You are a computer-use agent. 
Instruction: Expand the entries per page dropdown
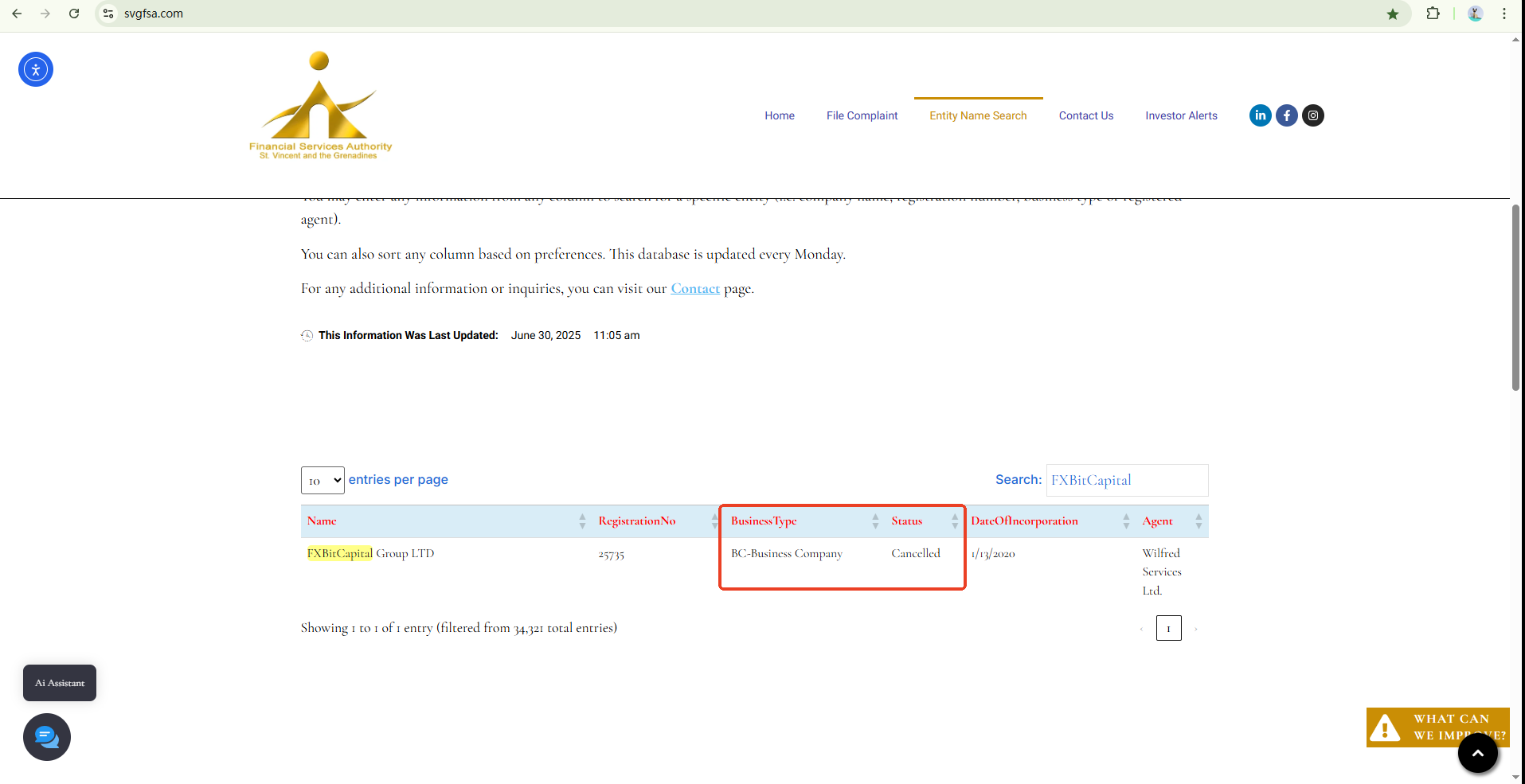point(323,481)
